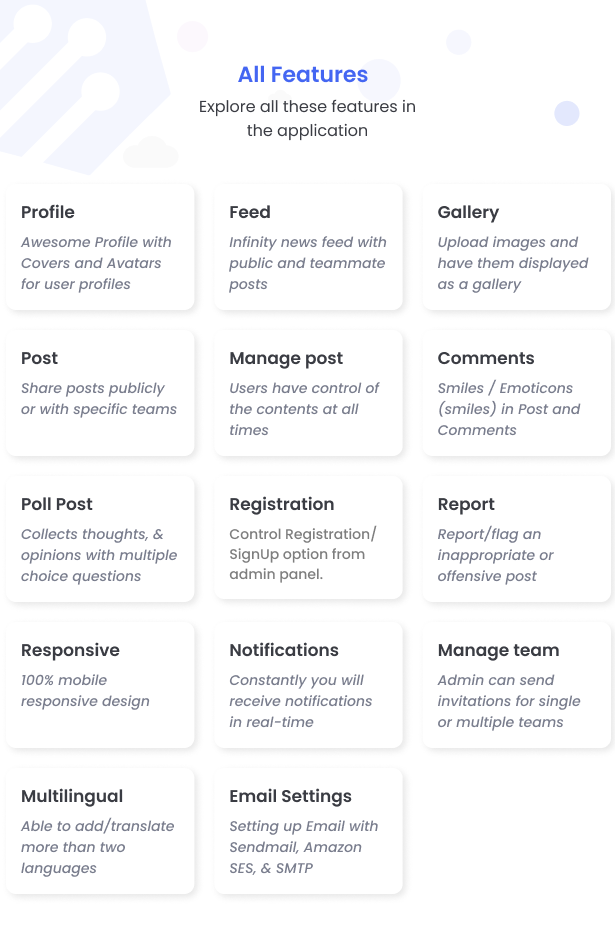The image size is (615, 934).
Task: Open the Gallery feature card
Action: click(517, 247)
